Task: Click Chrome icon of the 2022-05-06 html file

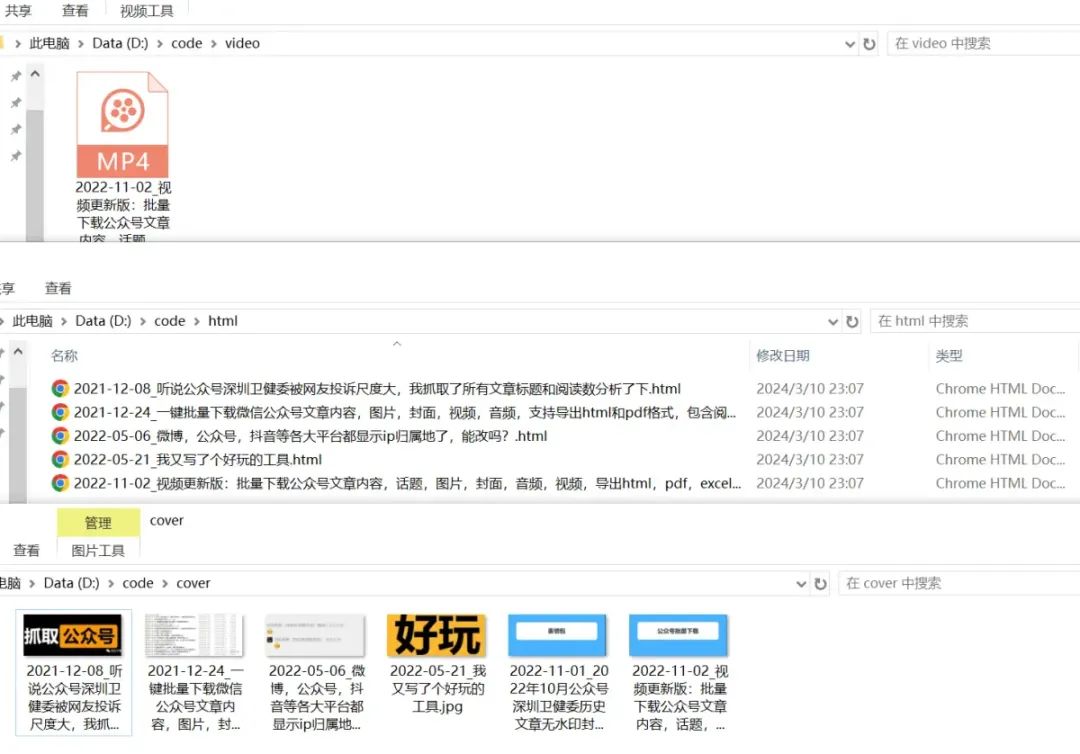Action: pos(60,436)
